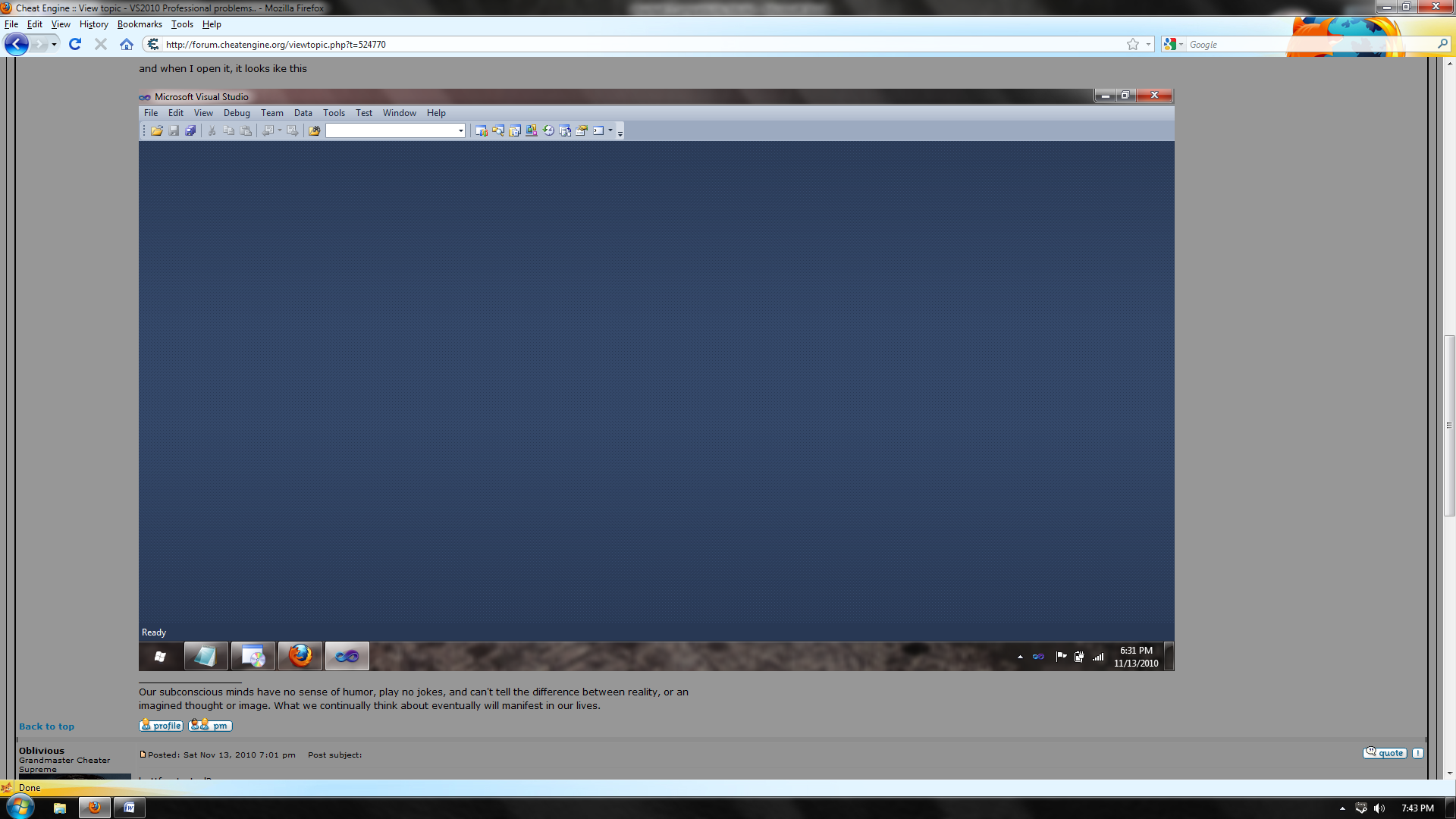Go back with Firefox back arrow
Image resolution: width=1456 pixels, height=819 pixels.
[16, 44]
